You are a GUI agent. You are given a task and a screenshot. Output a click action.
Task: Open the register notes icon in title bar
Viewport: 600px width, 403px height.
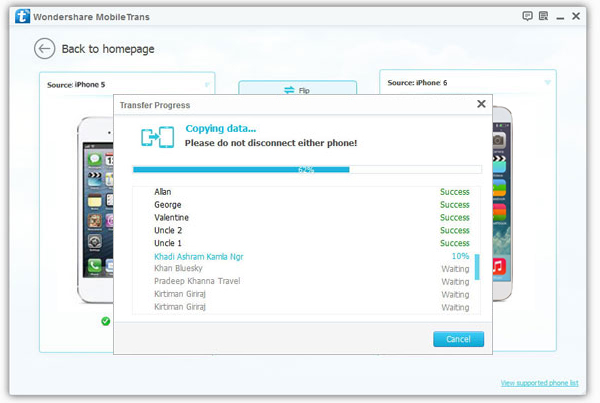coord(543,16)
